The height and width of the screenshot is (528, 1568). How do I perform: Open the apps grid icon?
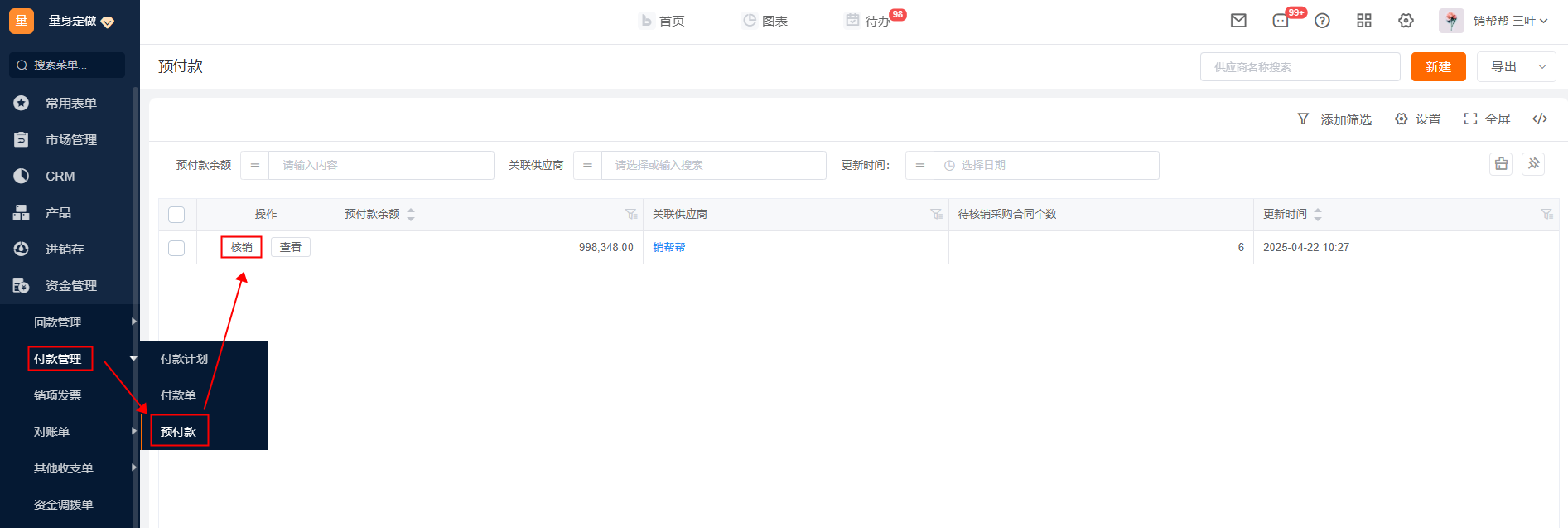[x=1364, y=21]
